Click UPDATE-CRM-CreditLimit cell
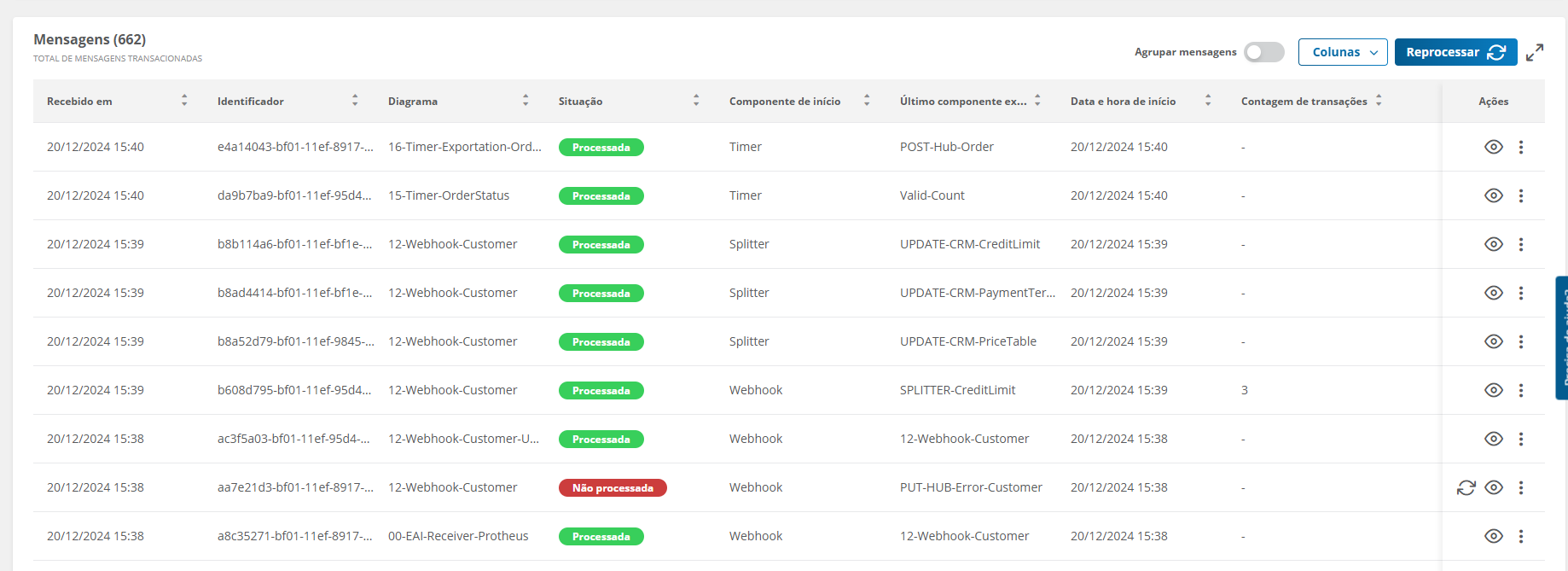 (x=970, y=244)
